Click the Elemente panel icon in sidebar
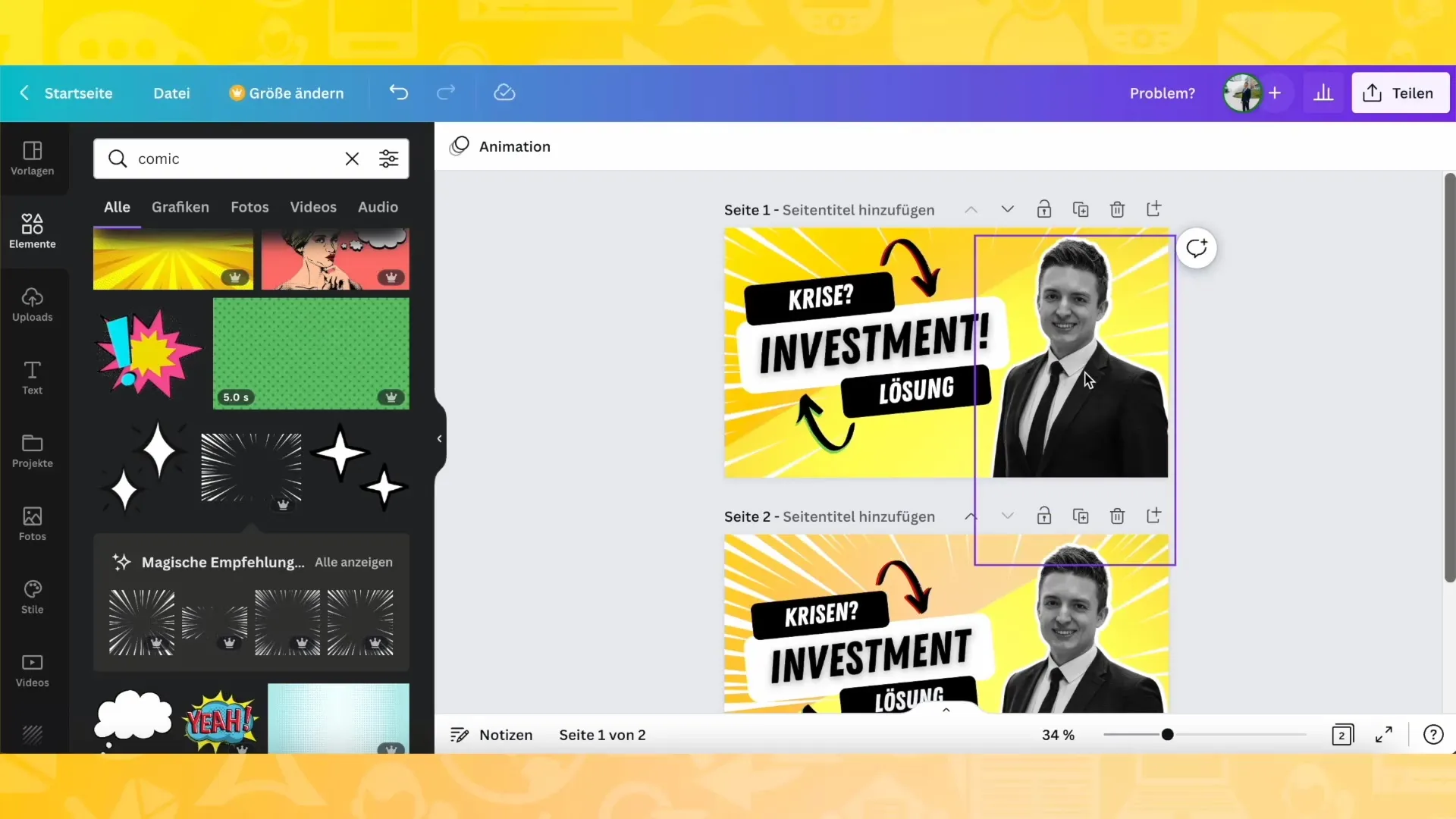The height and width of the screenshot is (819, 1456). (x=32, y=229)
